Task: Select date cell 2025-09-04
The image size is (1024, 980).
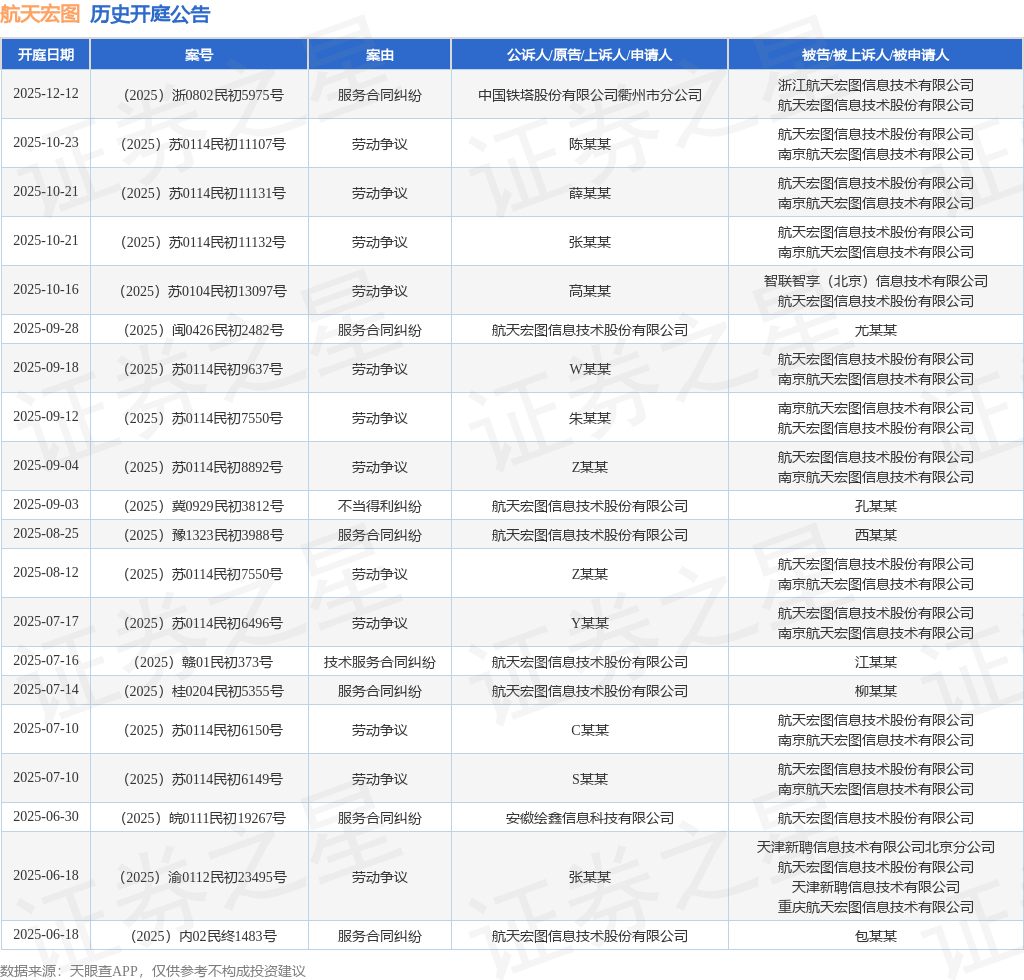Action: [x=46, y=466]
